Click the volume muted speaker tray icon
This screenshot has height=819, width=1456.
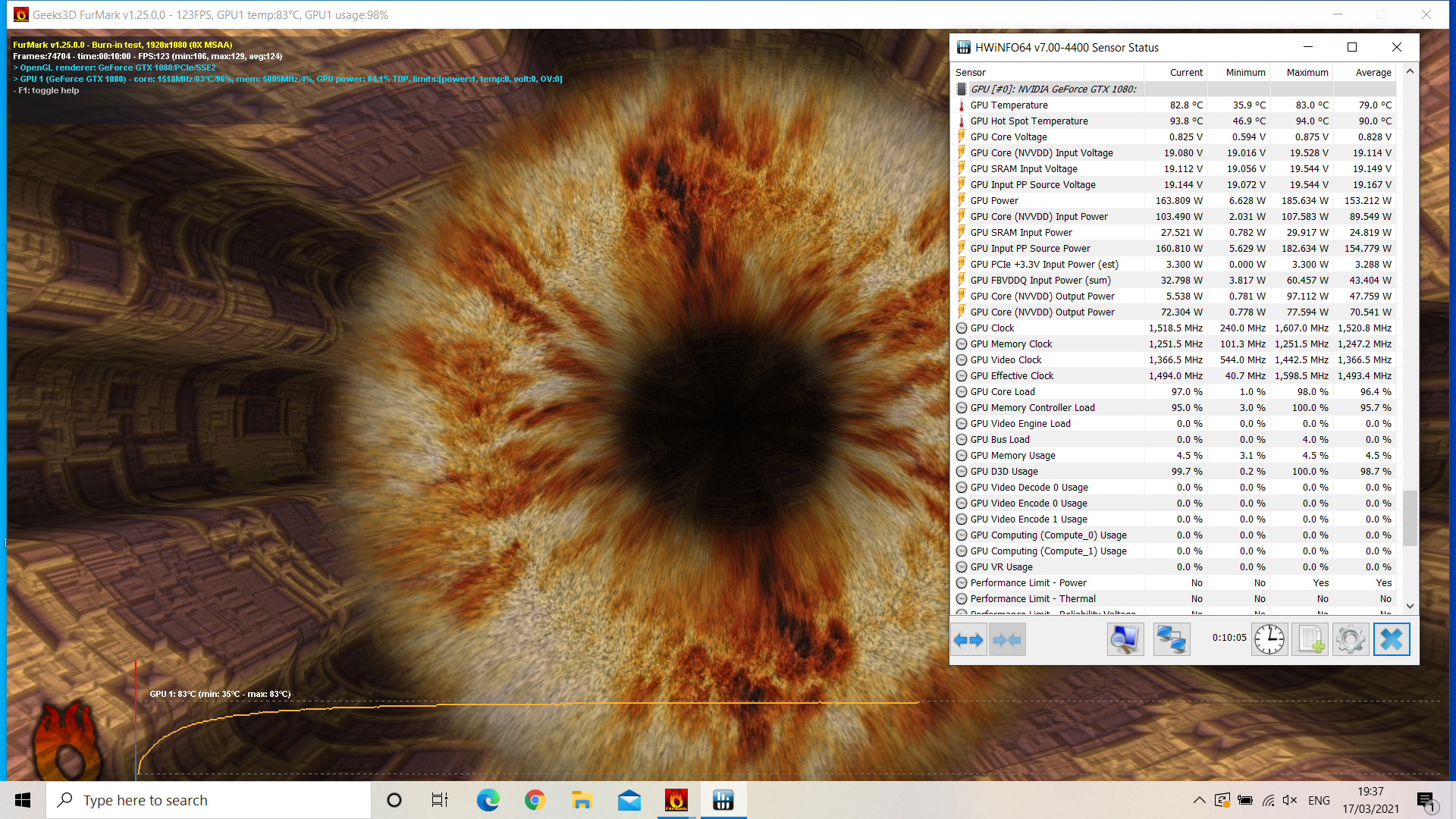1290,800
